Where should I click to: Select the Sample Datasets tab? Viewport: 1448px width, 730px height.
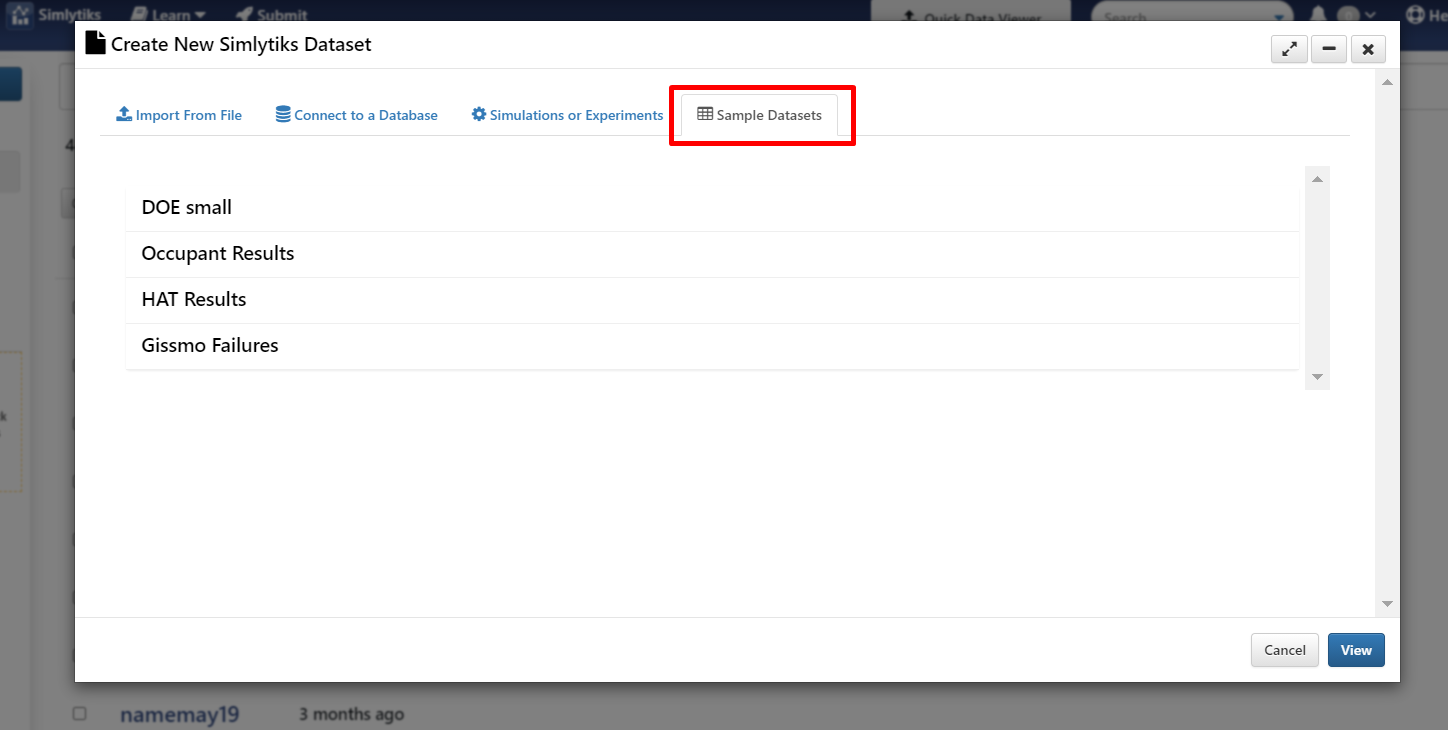pos(760,115)
